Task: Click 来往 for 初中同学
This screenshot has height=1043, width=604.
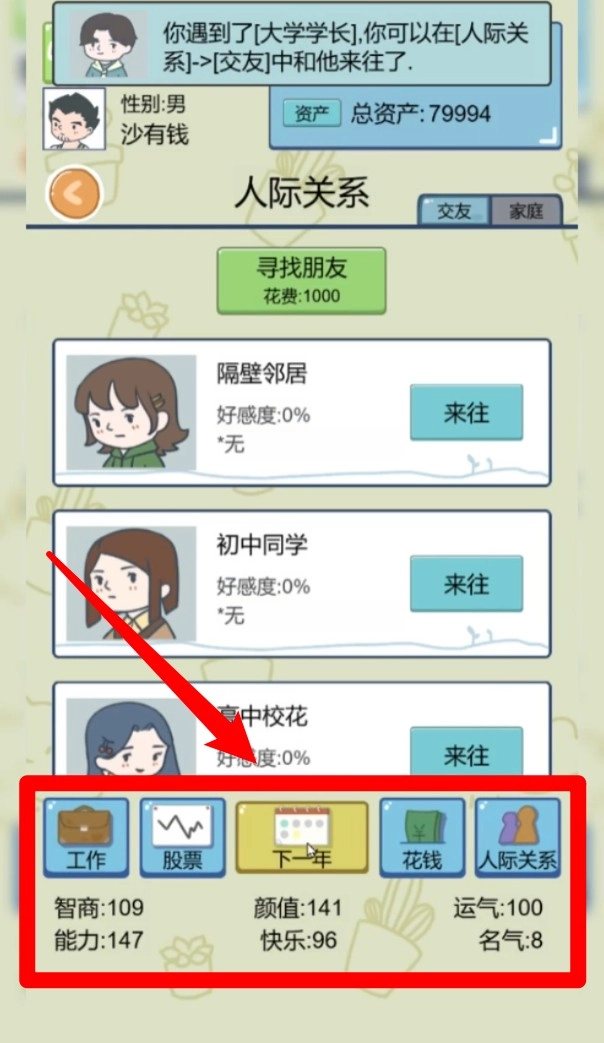Action: click(466, 584)
